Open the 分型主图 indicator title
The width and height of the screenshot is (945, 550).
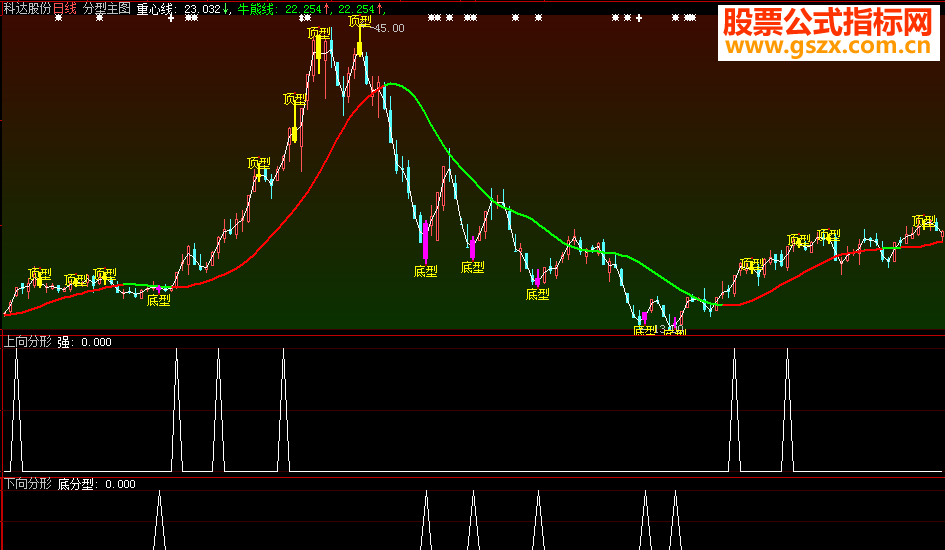tap(107, 8)
